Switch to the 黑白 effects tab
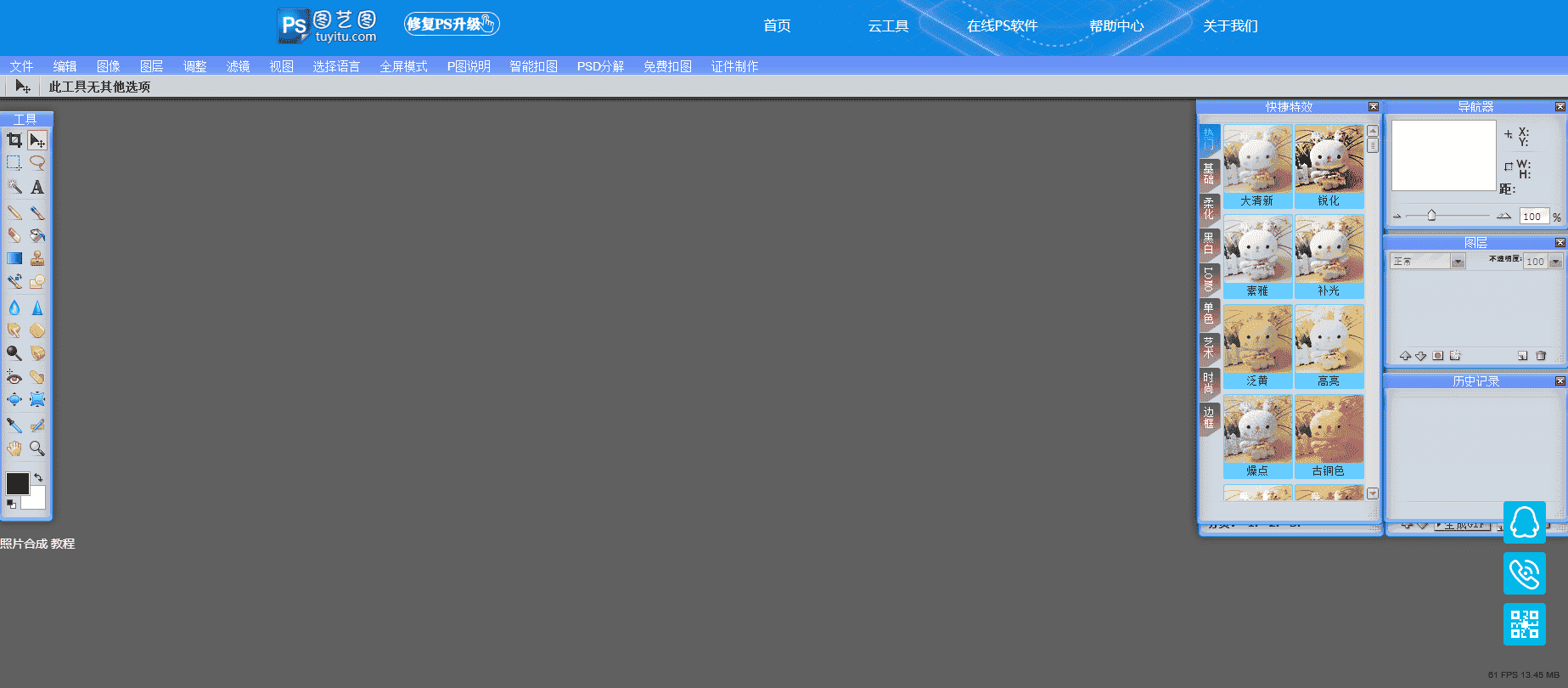The height and width of the screenshot is (688, 1568). 1209,243
